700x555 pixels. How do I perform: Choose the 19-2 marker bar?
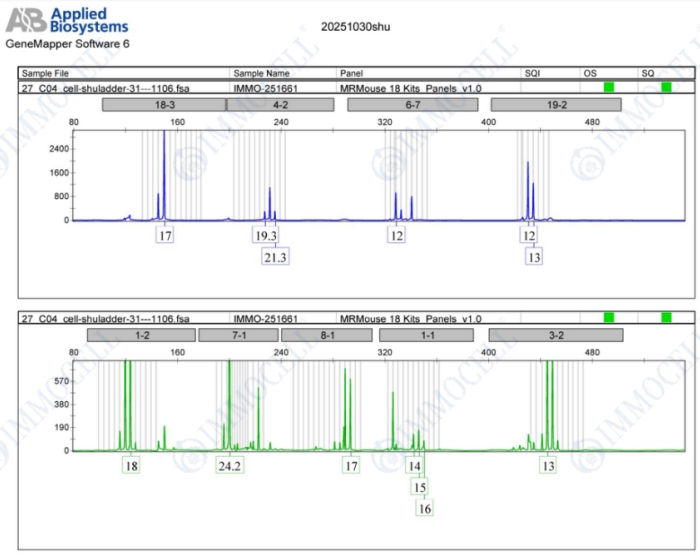point(557,105)
